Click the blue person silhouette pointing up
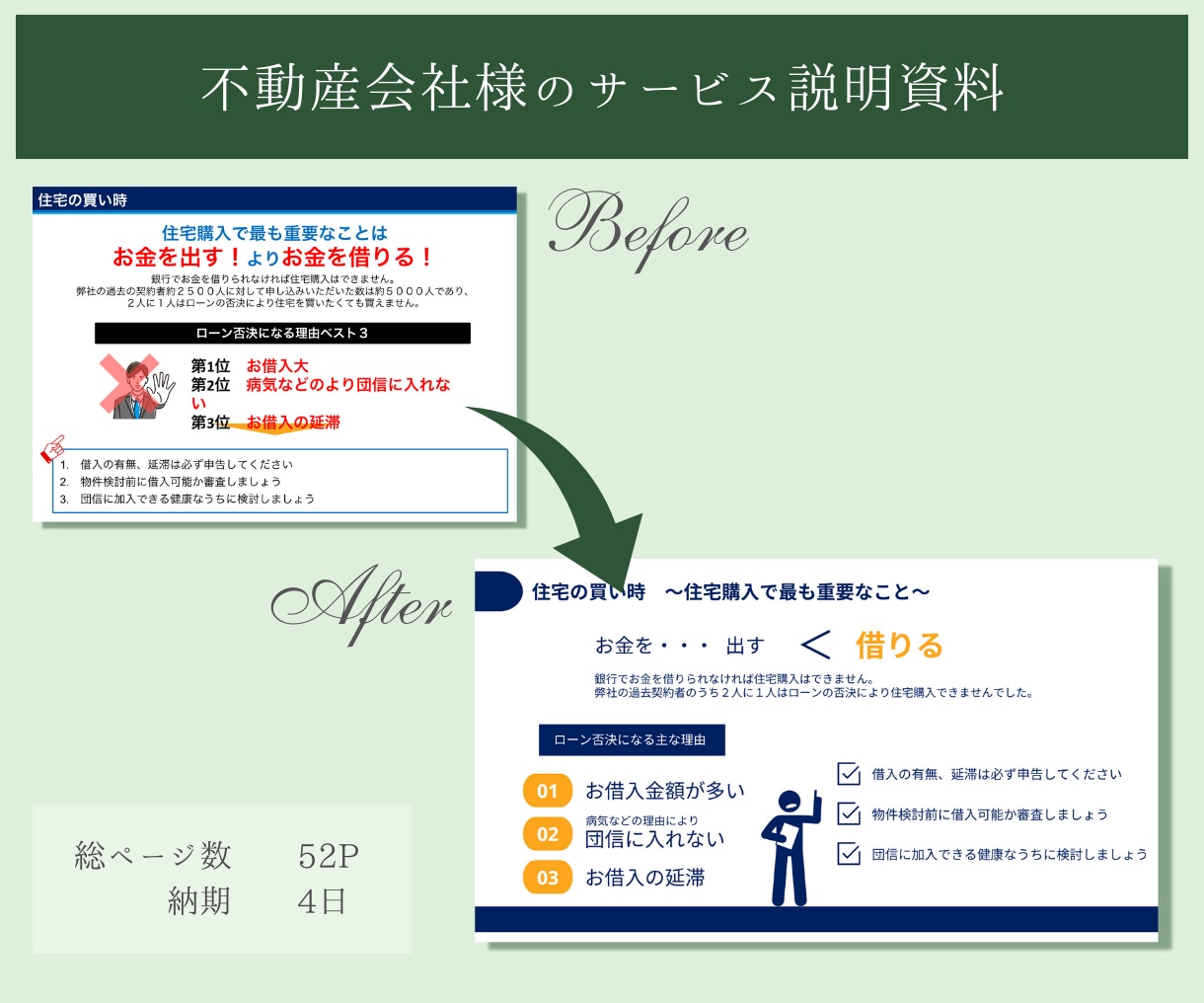 791,846
